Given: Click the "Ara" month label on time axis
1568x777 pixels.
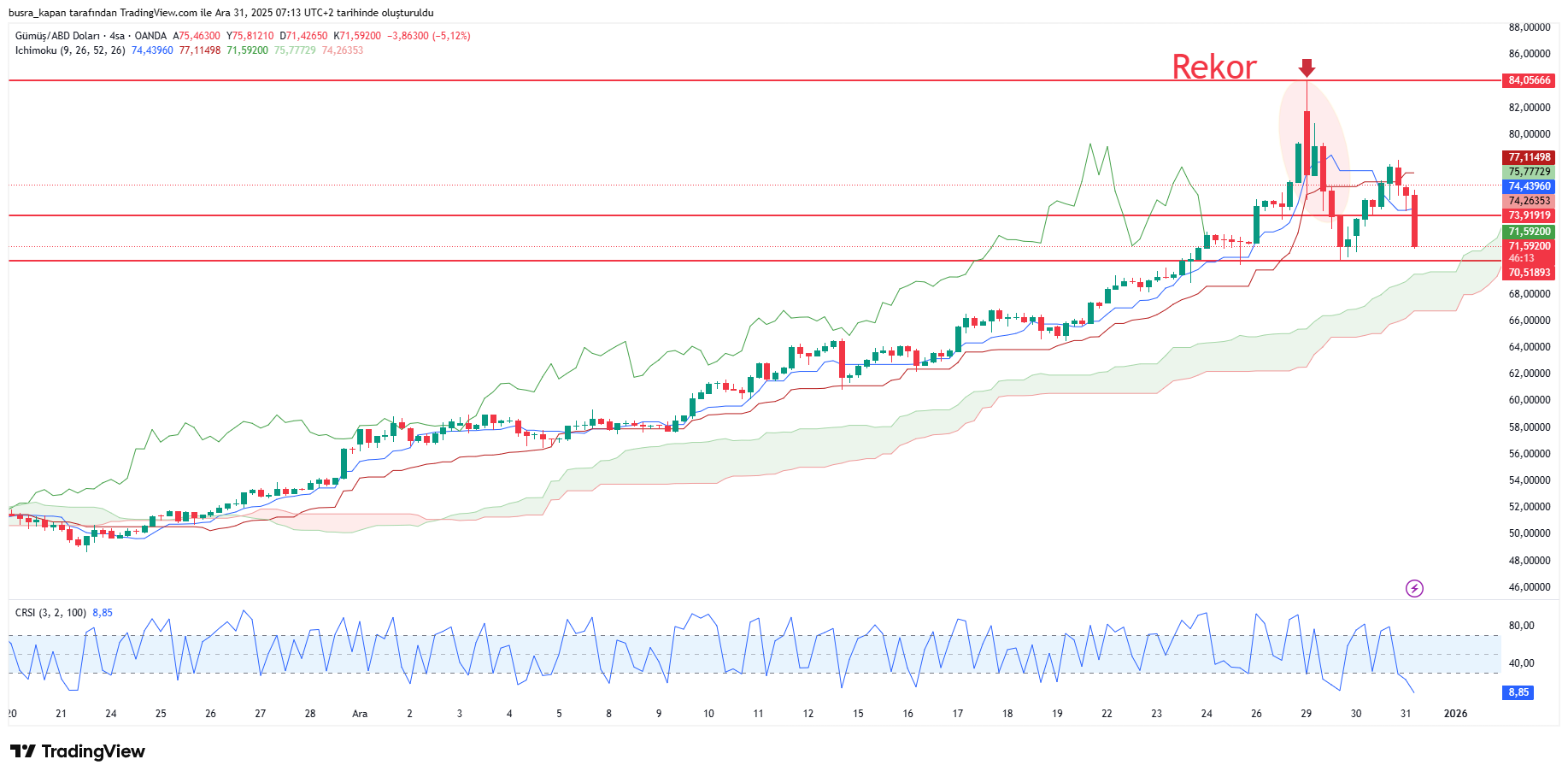Looking at the screenshot, I should (x=360, y=714).
